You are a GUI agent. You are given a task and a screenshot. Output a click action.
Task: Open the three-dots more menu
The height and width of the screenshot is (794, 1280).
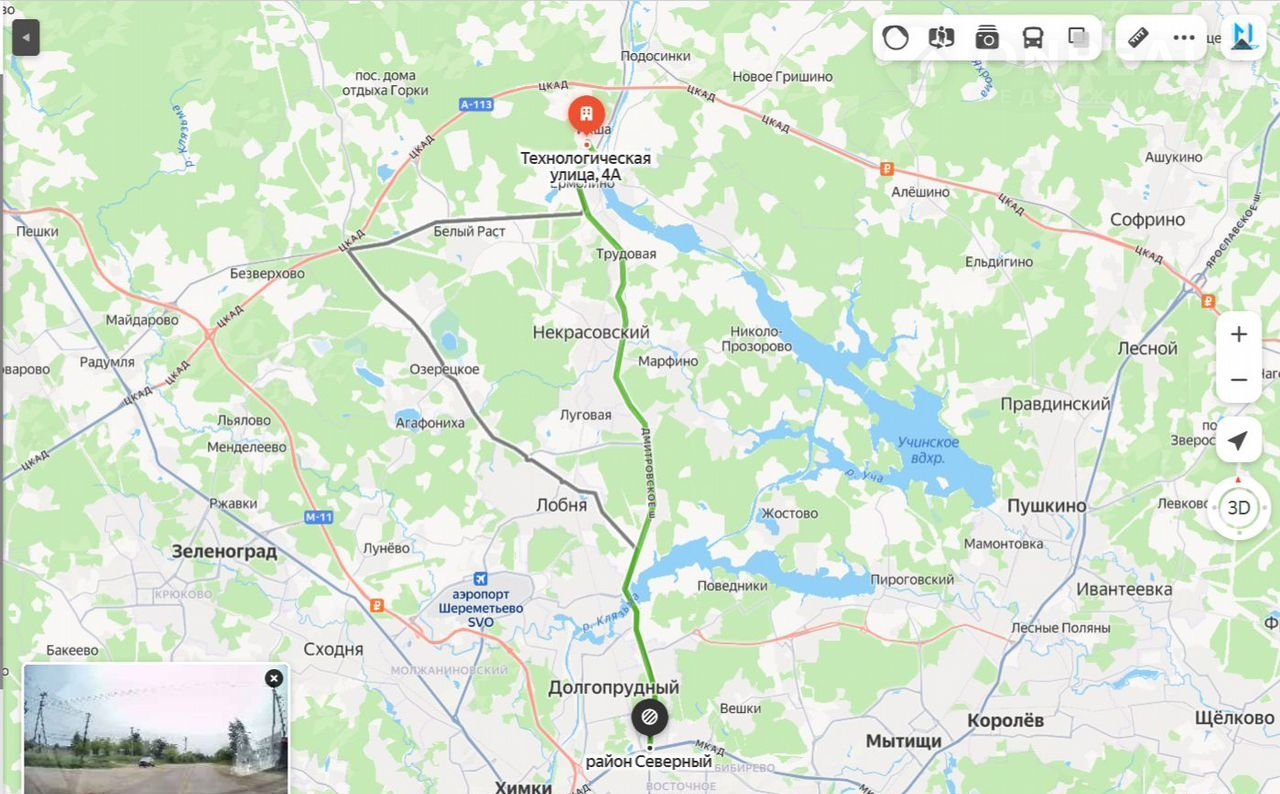pyautogui.click(x=1184, y=38)
